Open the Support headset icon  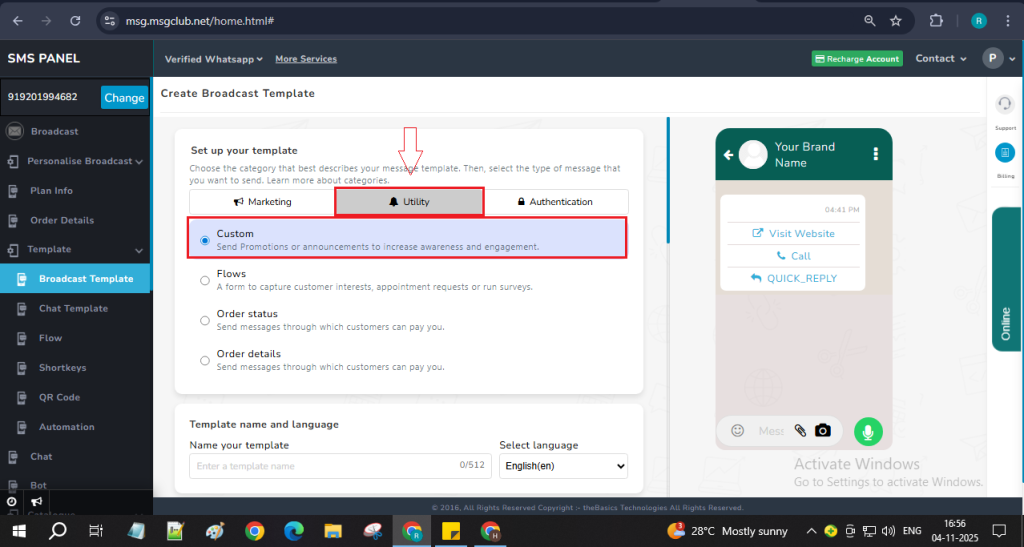(x=1005, y=104)
